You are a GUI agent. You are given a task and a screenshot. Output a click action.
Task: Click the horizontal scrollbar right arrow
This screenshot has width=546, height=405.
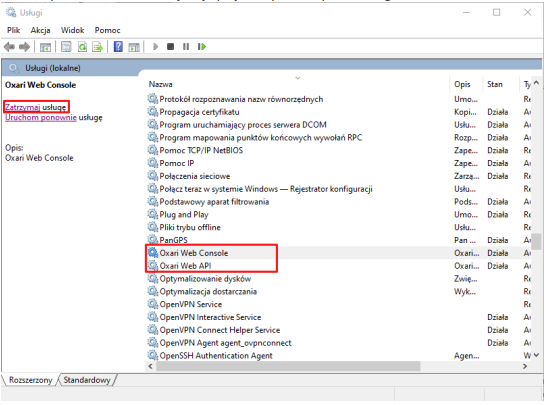[x=525, y=366]
